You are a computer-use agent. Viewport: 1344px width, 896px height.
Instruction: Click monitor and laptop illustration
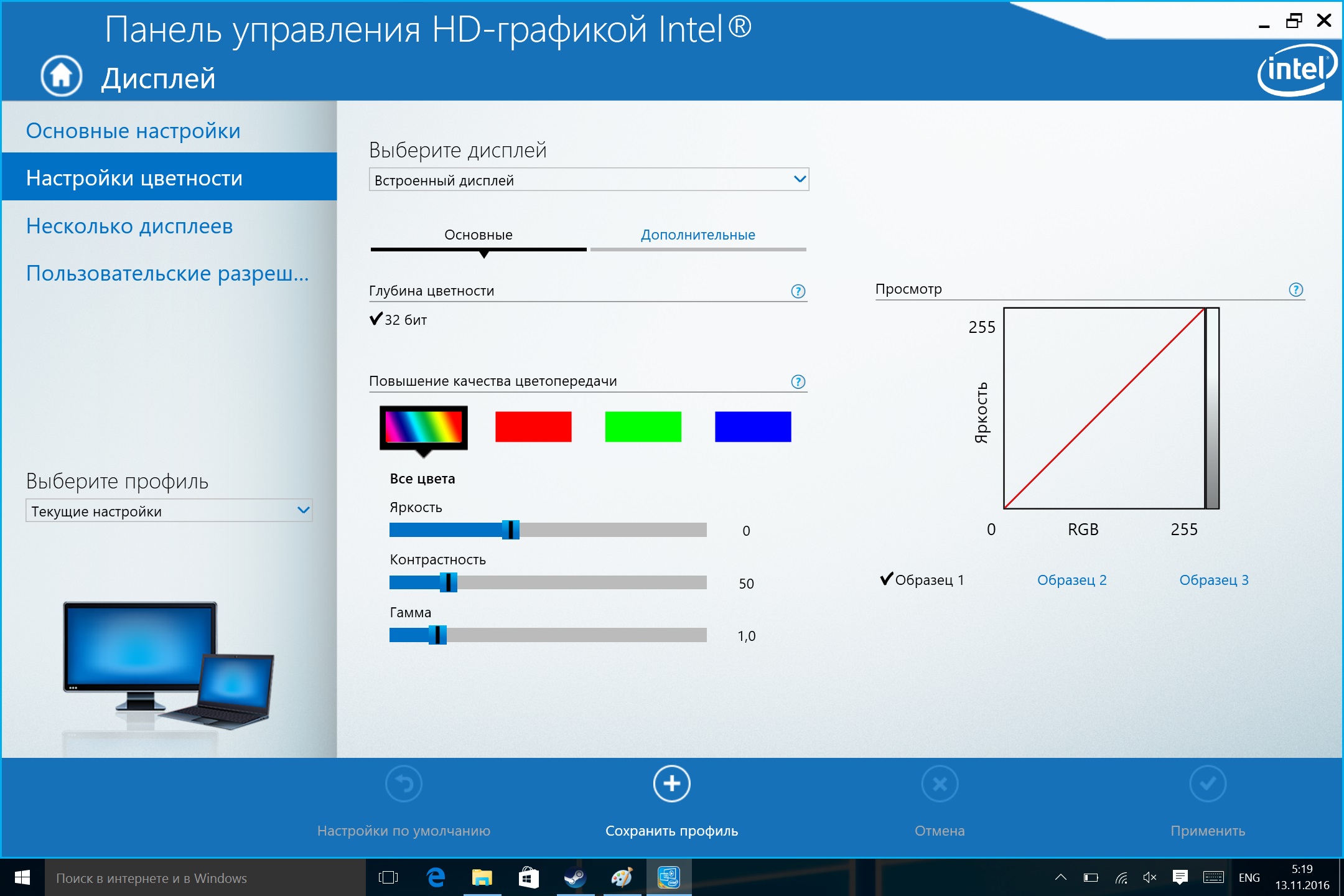(x=168, y=666)
